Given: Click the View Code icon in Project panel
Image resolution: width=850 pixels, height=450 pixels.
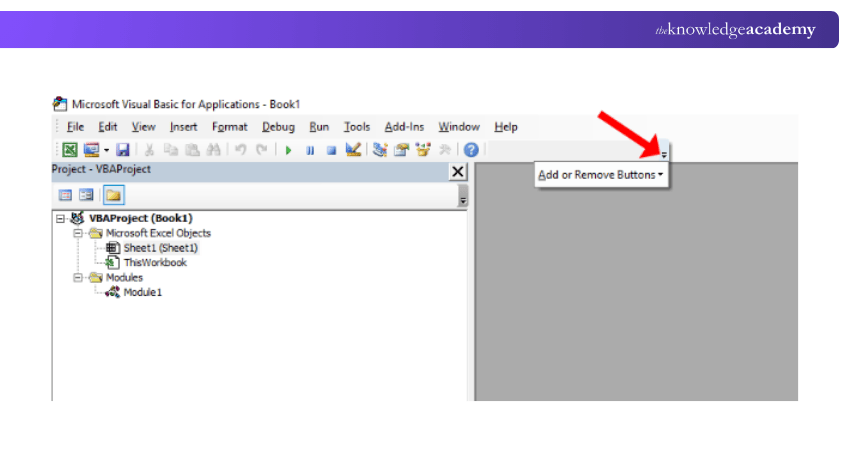Looking at the screenshot, I should click(x=66, y=195).
